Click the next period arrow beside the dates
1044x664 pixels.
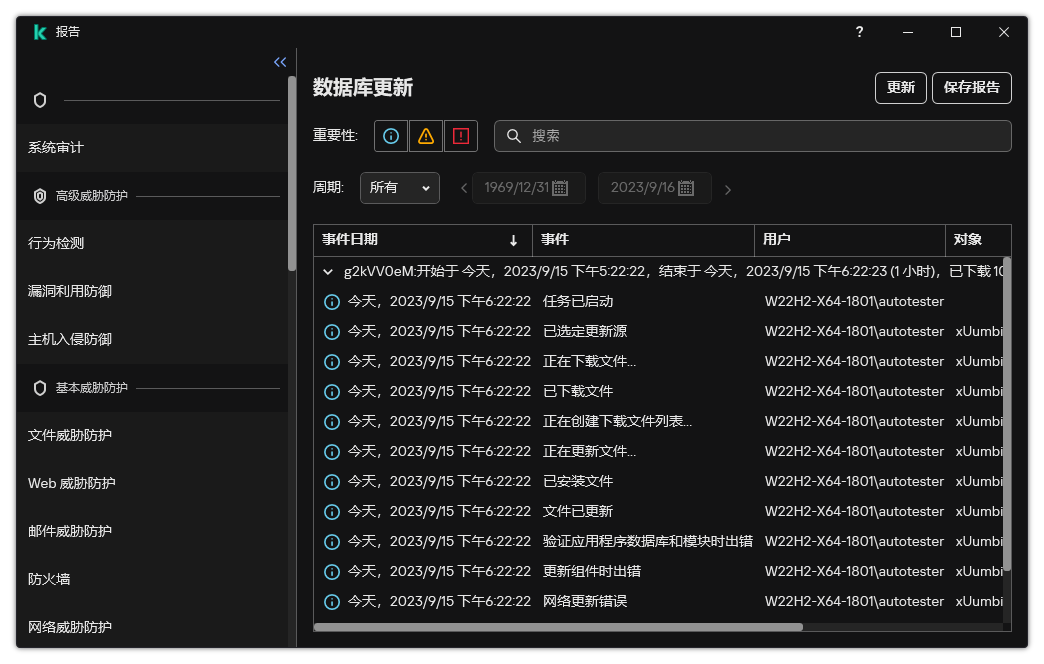point(727,188)
